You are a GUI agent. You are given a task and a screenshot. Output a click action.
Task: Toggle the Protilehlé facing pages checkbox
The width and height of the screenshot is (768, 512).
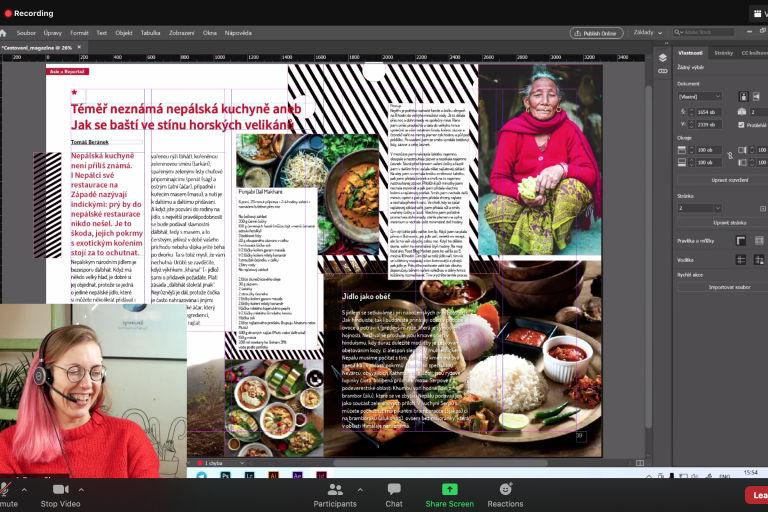pyautogui.click(x=742, y=125)
